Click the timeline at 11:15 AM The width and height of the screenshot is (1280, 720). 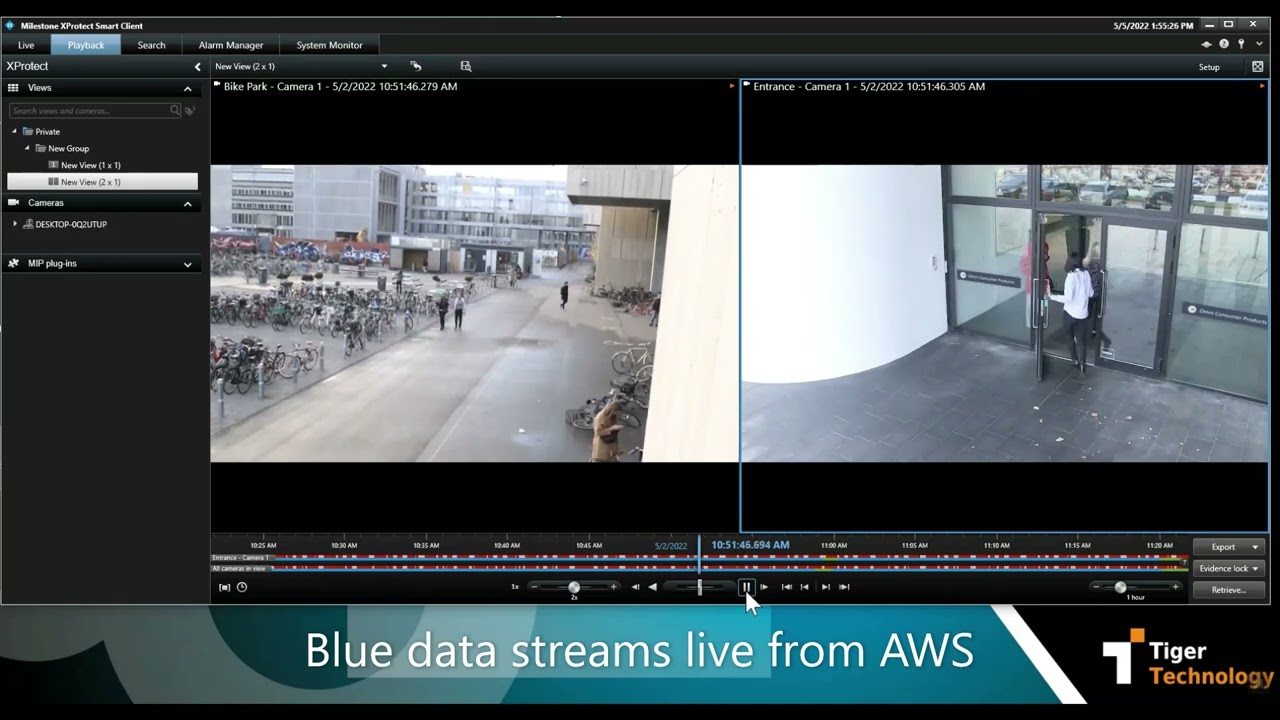(x=1077, y=546)
